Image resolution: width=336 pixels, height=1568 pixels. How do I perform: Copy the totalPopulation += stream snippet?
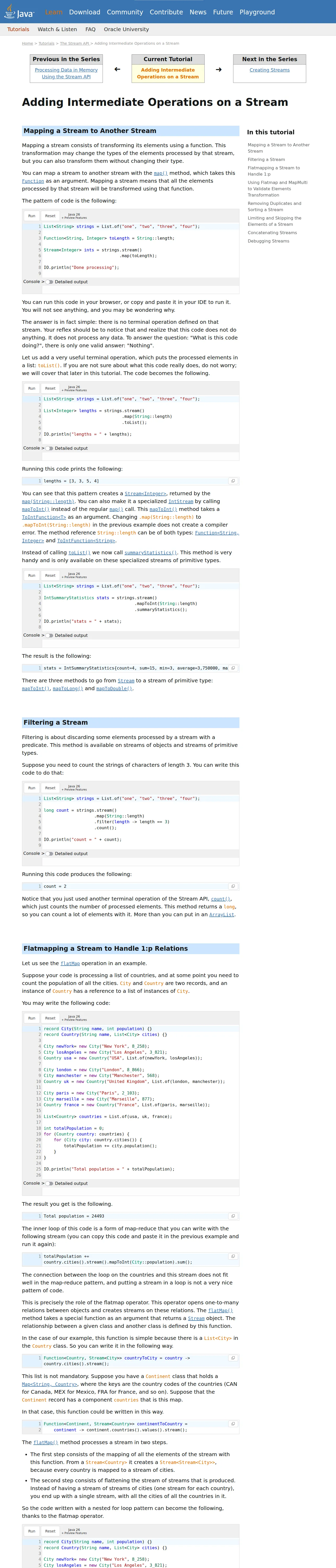[232, 1256]
